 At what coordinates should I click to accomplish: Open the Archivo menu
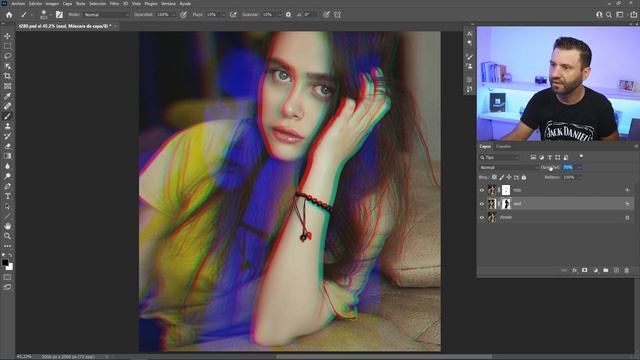(18, 4)
